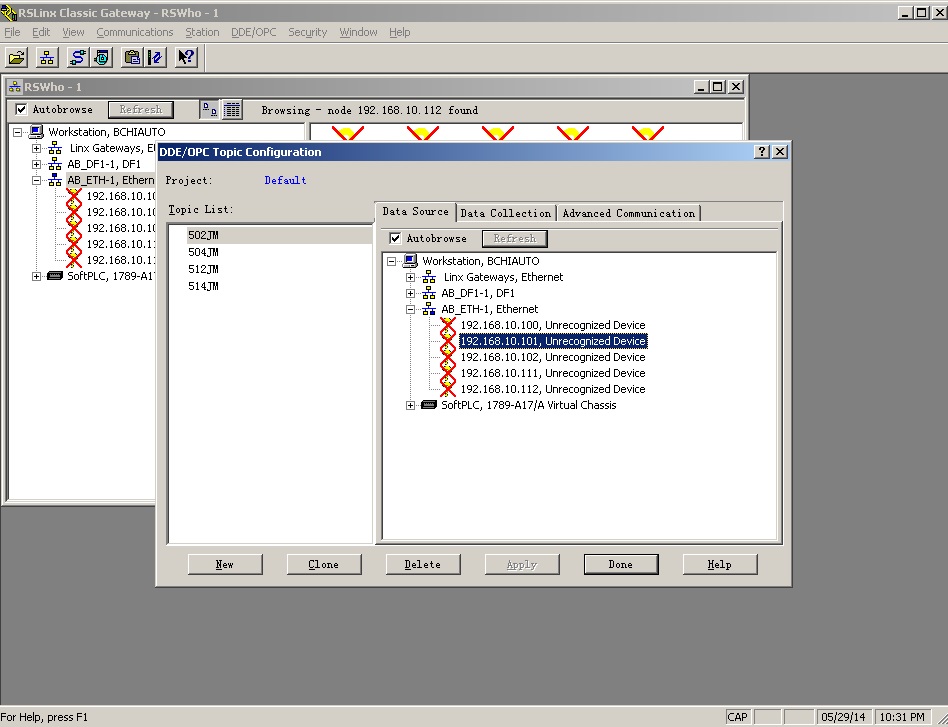Open the Window menu
The image size is (948, 727).
coord(358,32)
